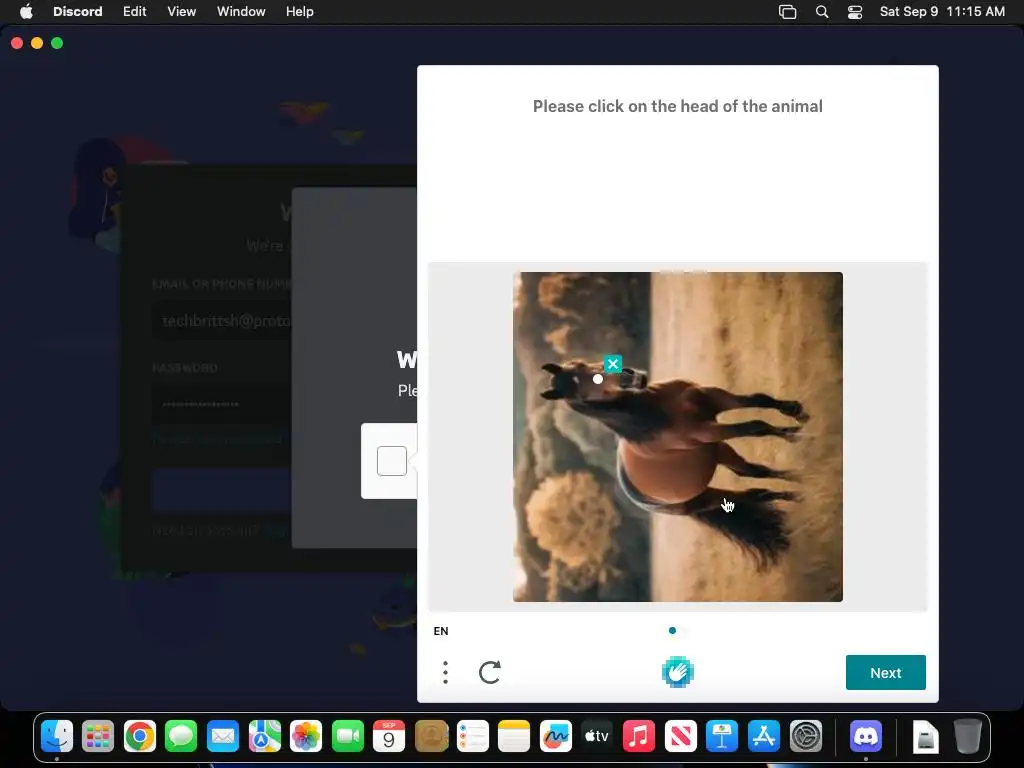Click the Next button
The height and width of the screenshot is (768, 1024).
[886, 673]
